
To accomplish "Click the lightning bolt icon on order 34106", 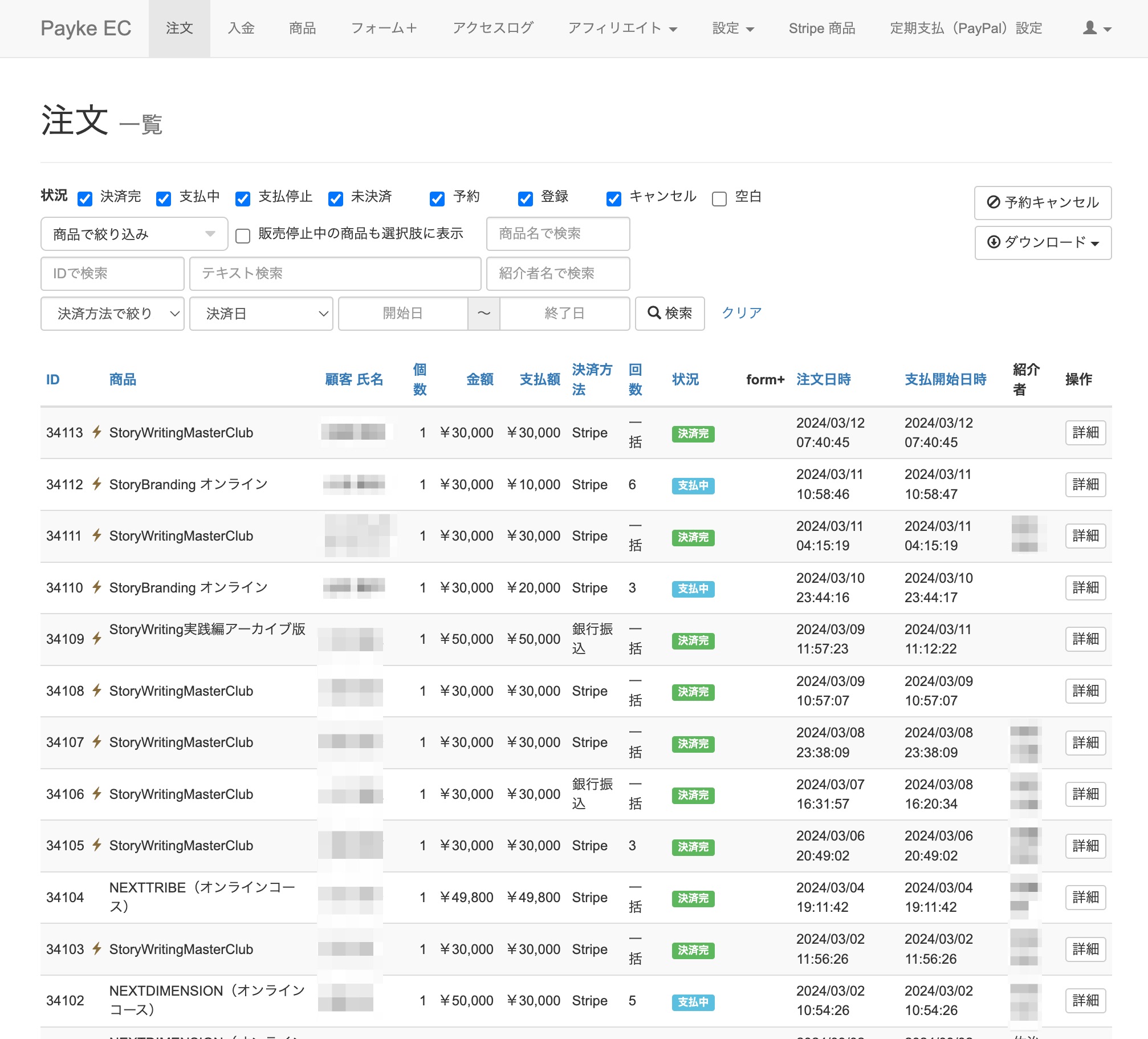I will [x=97, y=793].
